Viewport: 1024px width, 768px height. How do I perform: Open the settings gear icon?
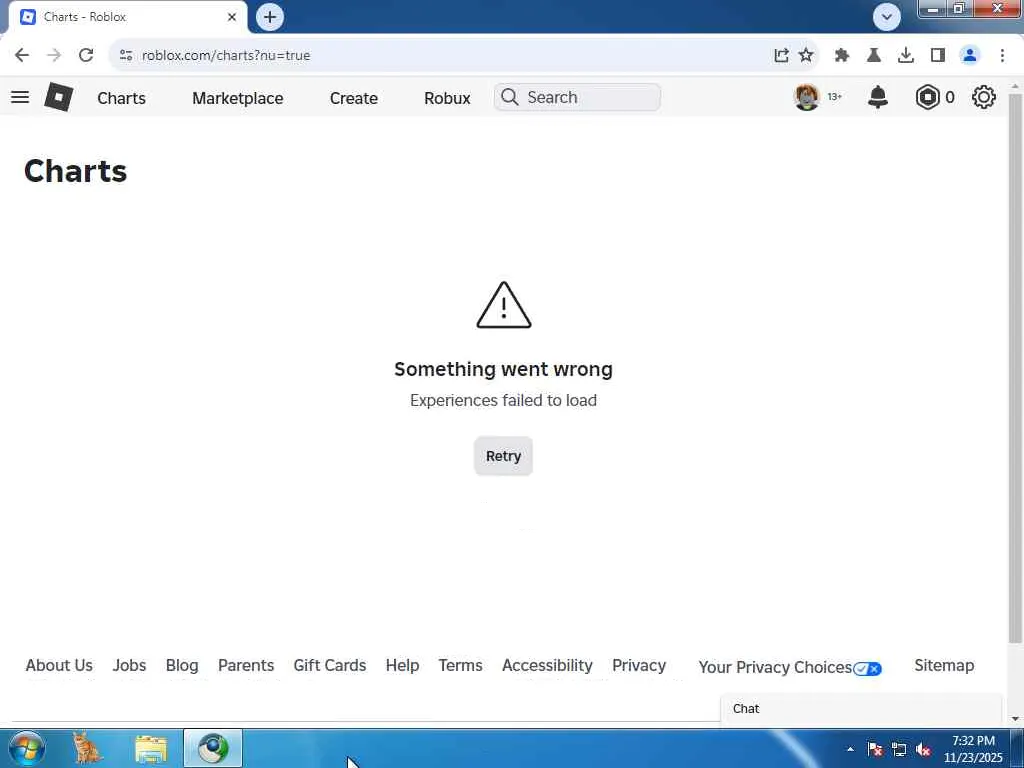click(x=984, y=97)
